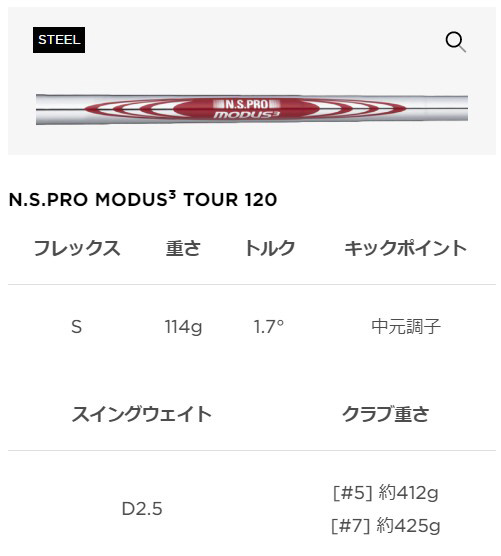
Task: Click the クラブ重さ header
Action: tap(386, 414)
